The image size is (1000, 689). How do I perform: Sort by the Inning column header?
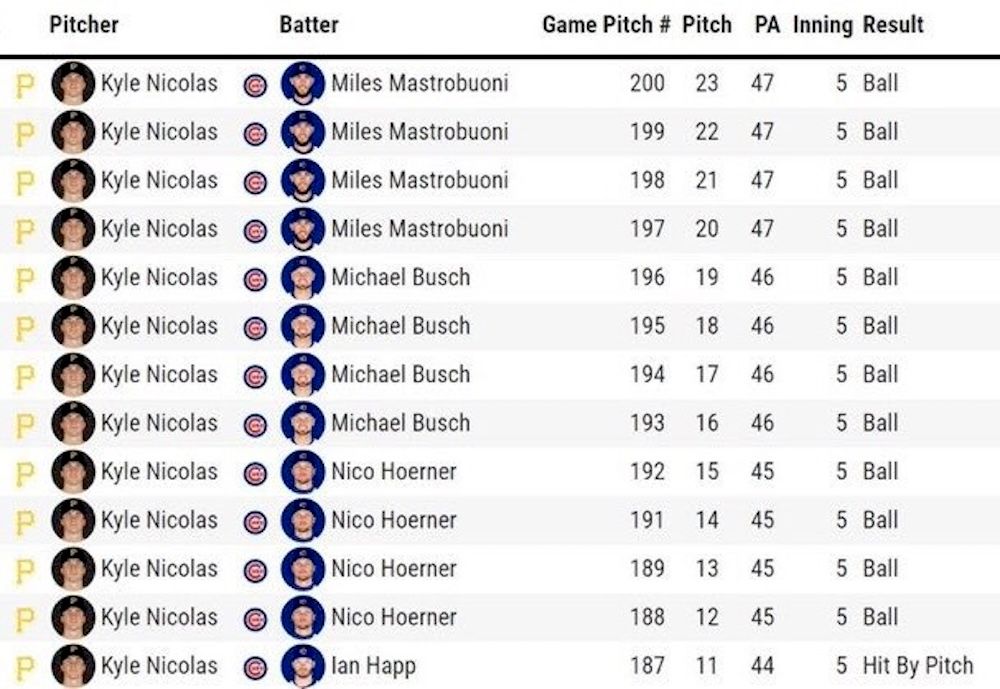[823, 26]
